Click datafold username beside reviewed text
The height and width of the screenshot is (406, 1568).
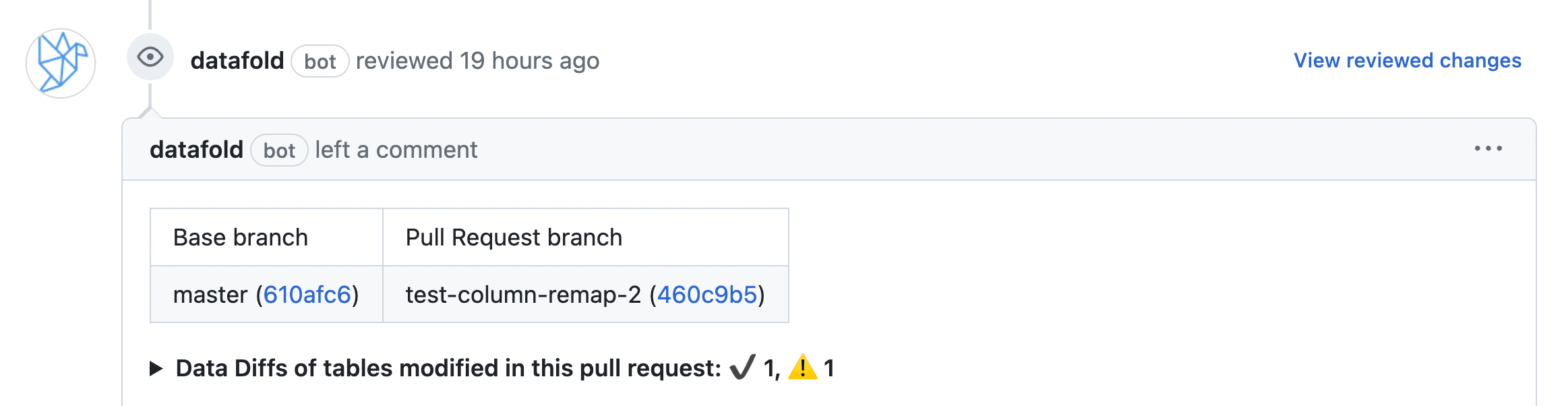tap(237, 61)
